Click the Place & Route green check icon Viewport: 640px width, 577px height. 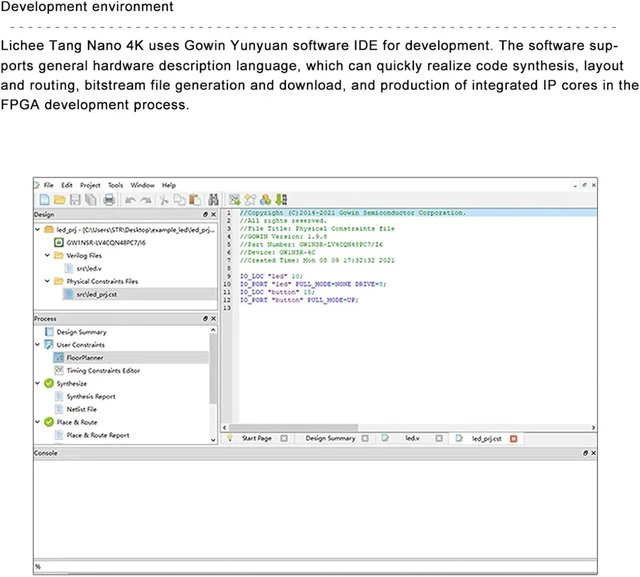point(49,422)
